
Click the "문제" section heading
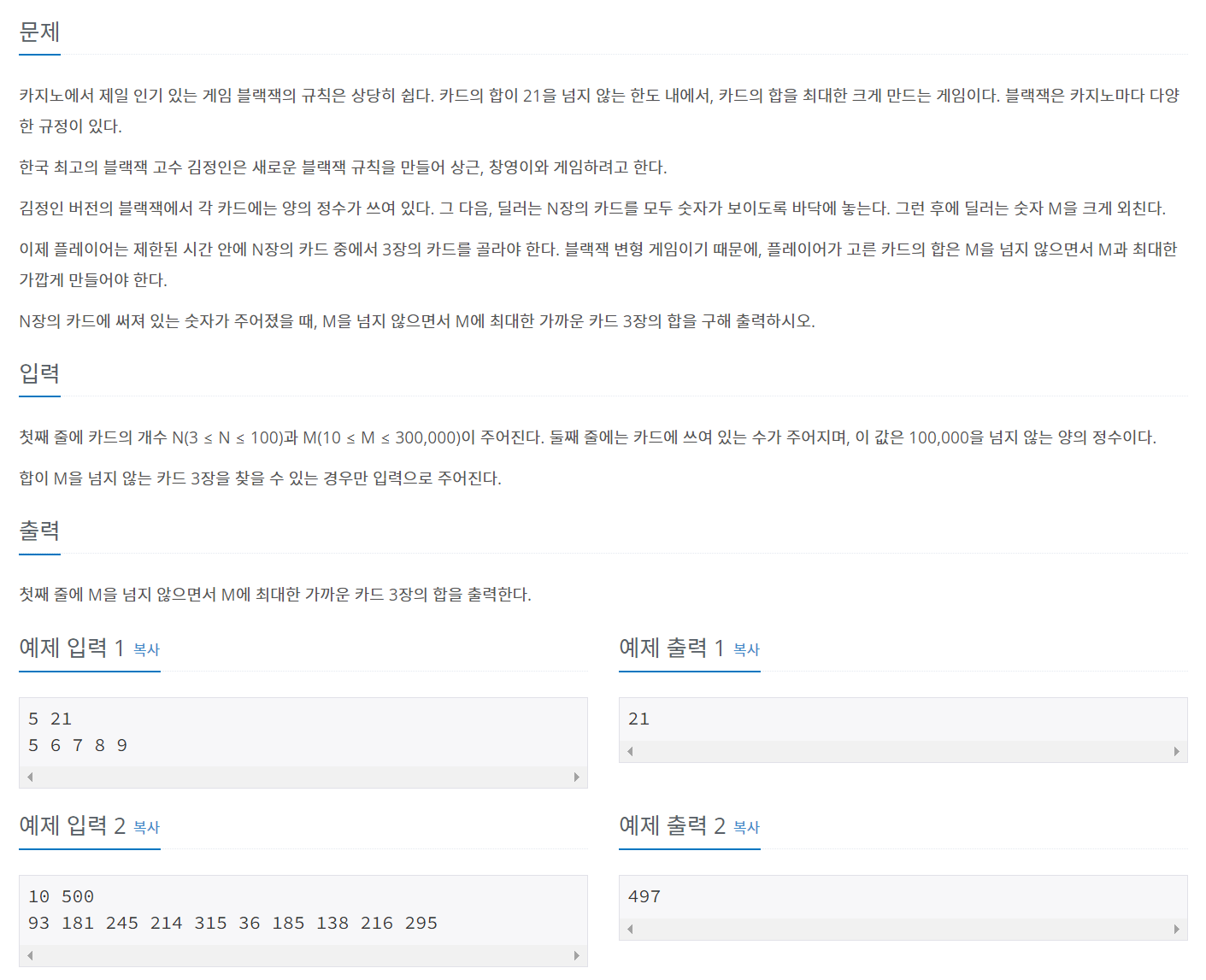point(39,32)
